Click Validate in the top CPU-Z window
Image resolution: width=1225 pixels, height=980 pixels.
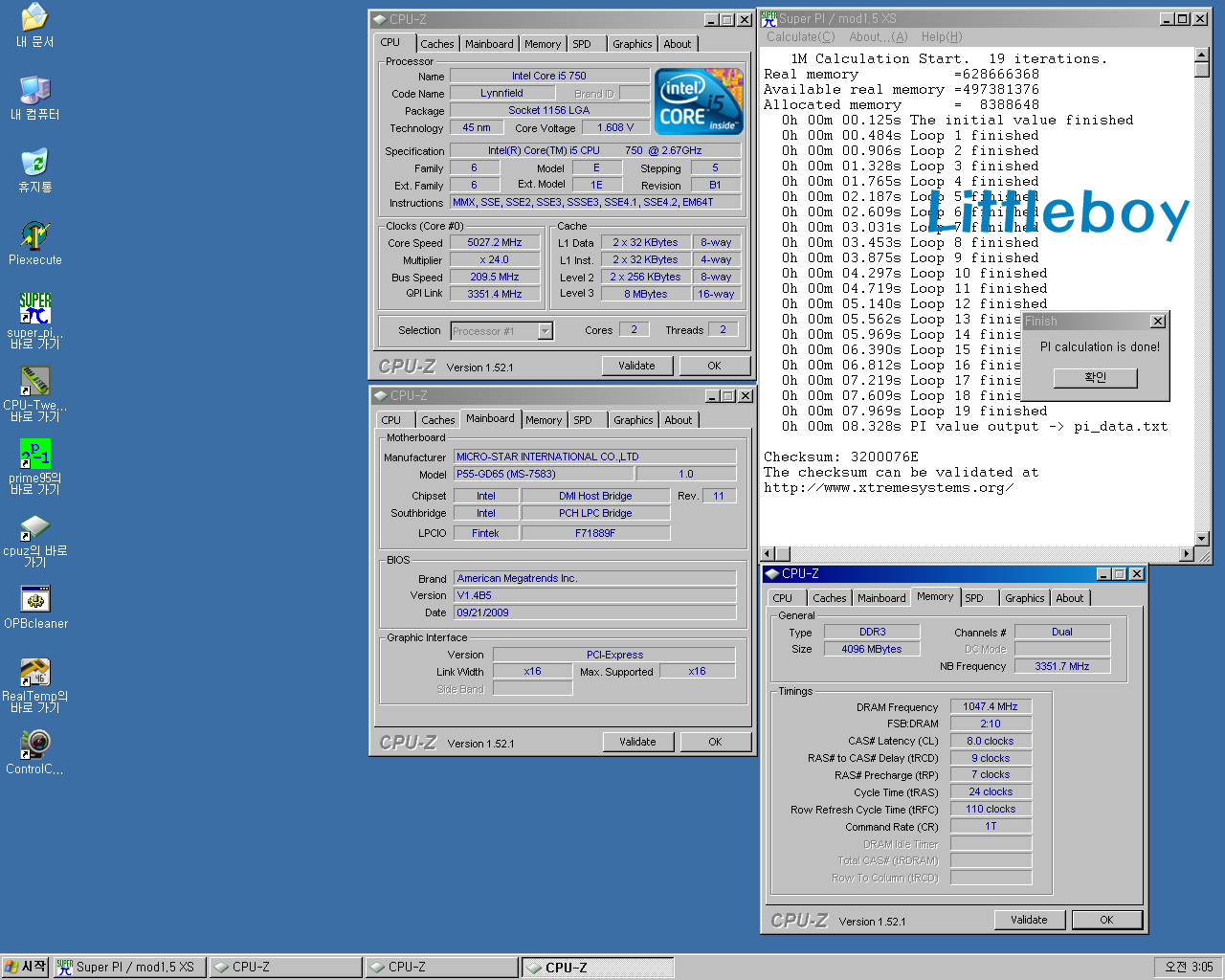[x=637, y=366]
